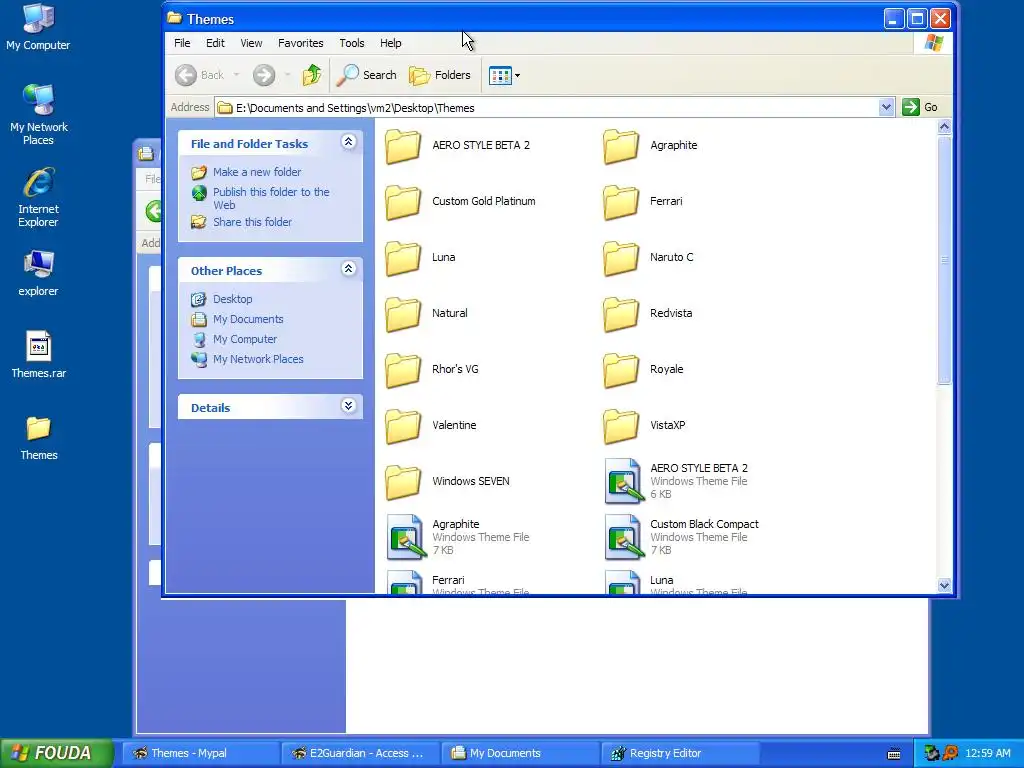
Task: Click the Forward arrow toolbar button
Action: coord(264,75)
